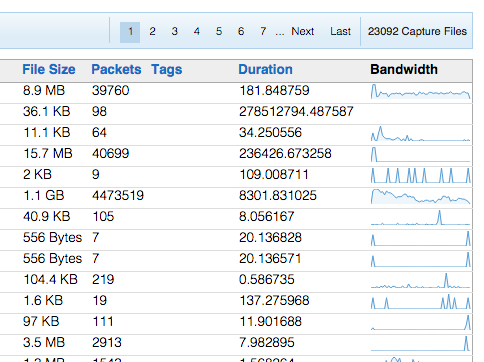
Task: Open bandwidth sparkline for 15.7 MB capture
Action: coord(420,154)
